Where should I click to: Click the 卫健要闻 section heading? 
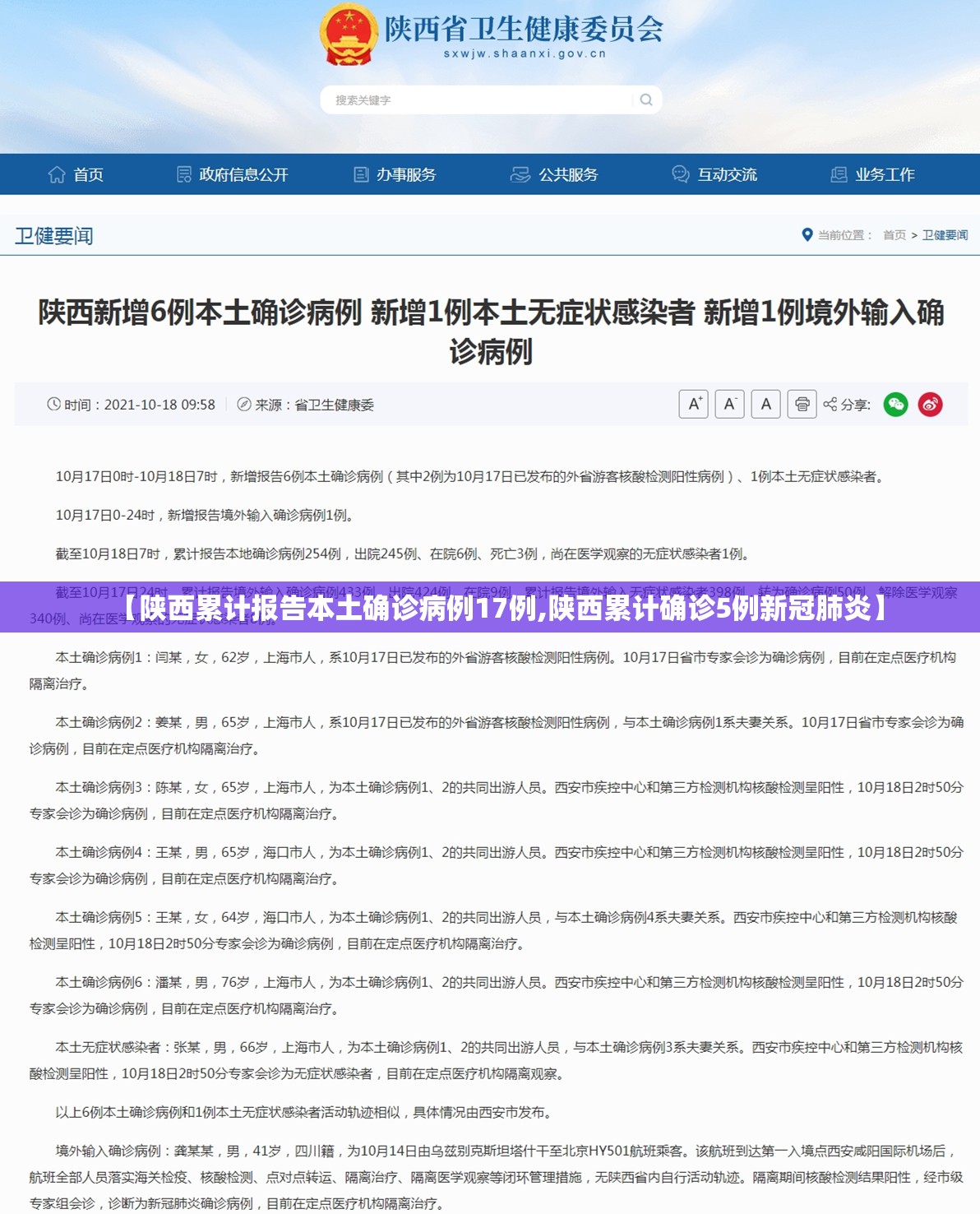[x=54, y=236]
